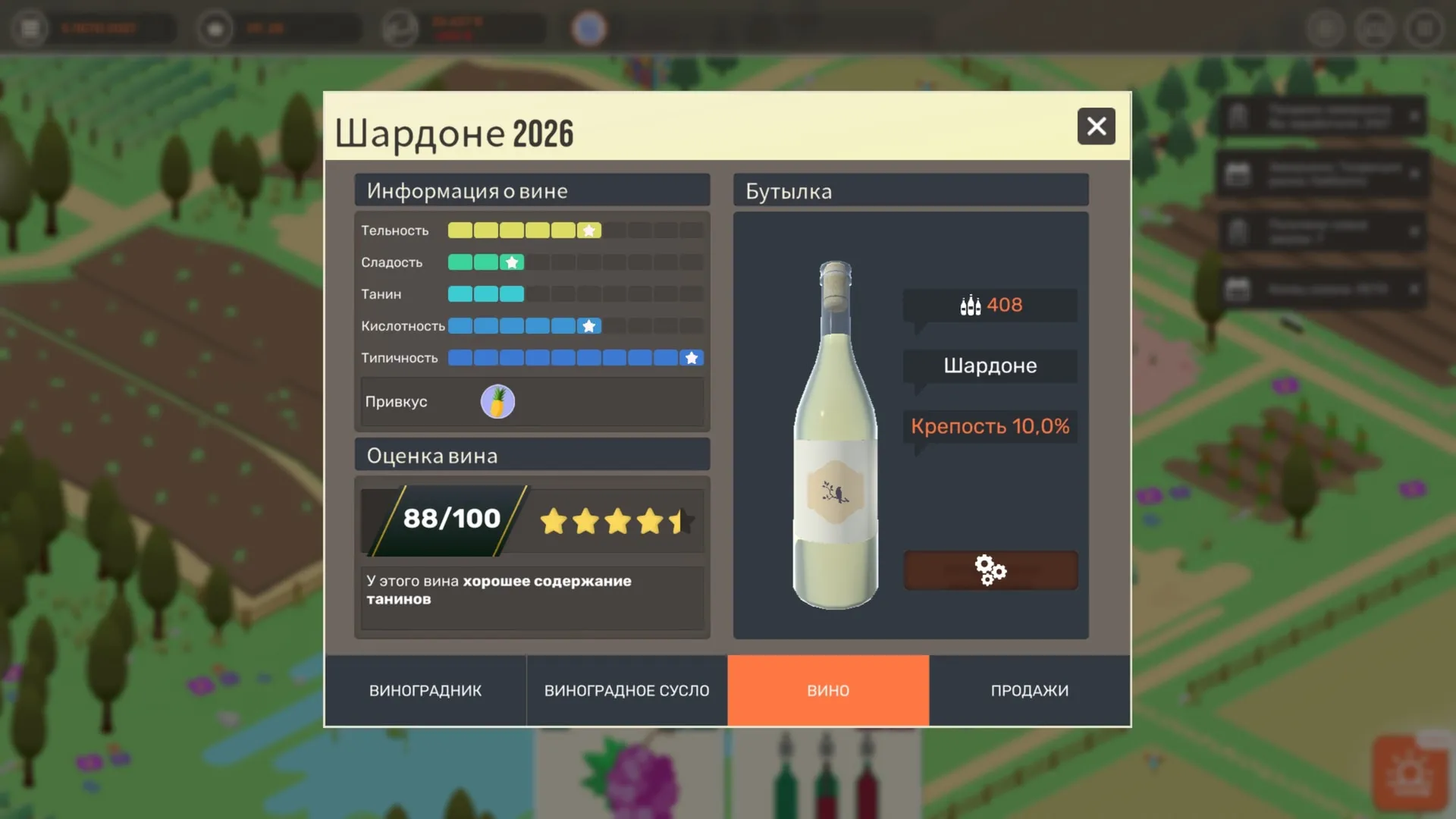Go to the Продажи tab
This screenshot has height=819, width=1456.
1030,690
